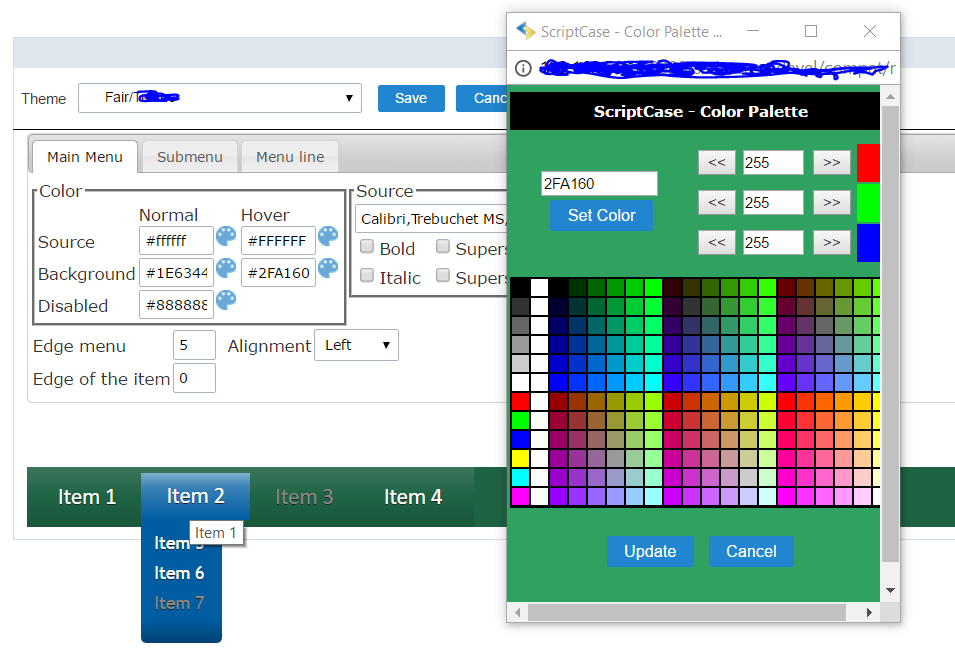Save the theme settings
Viewport: 955px width, 663px height.
tap(411, 98)
